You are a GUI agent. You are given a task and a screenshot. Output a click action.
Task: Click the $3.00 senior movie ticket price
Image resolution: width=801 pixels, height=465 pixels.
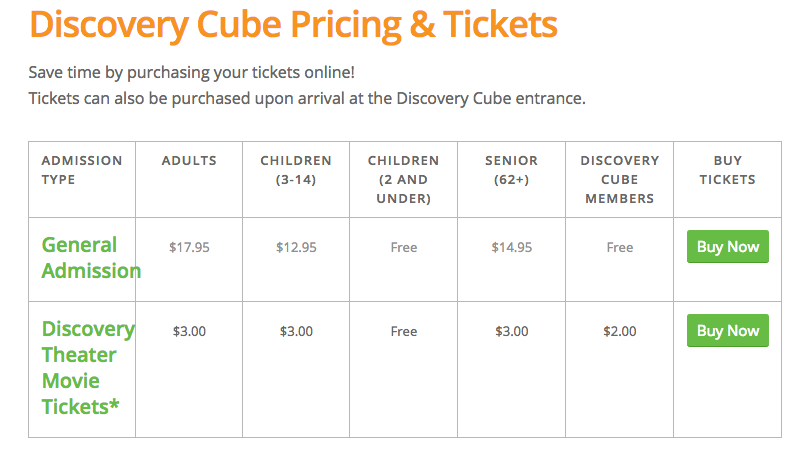(x=511, y=331)
